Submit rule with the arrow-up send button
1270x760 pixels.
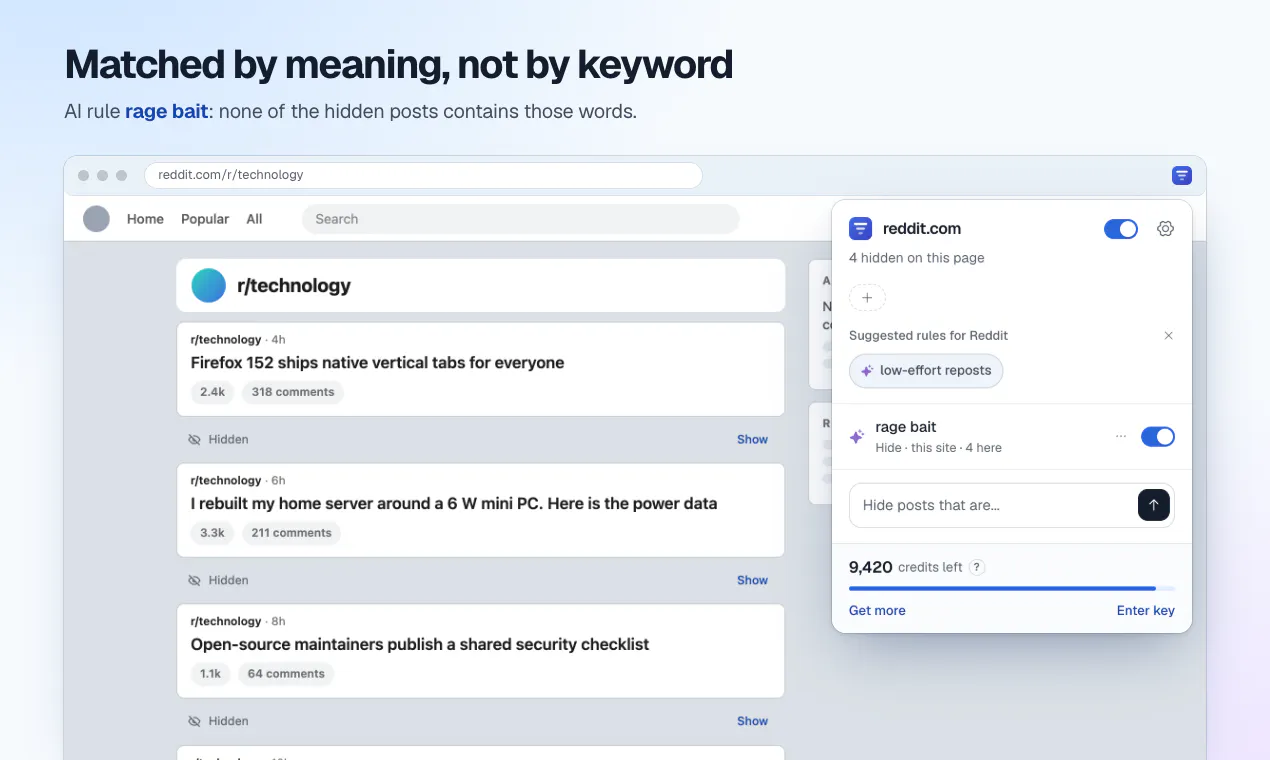[1154, 505]
